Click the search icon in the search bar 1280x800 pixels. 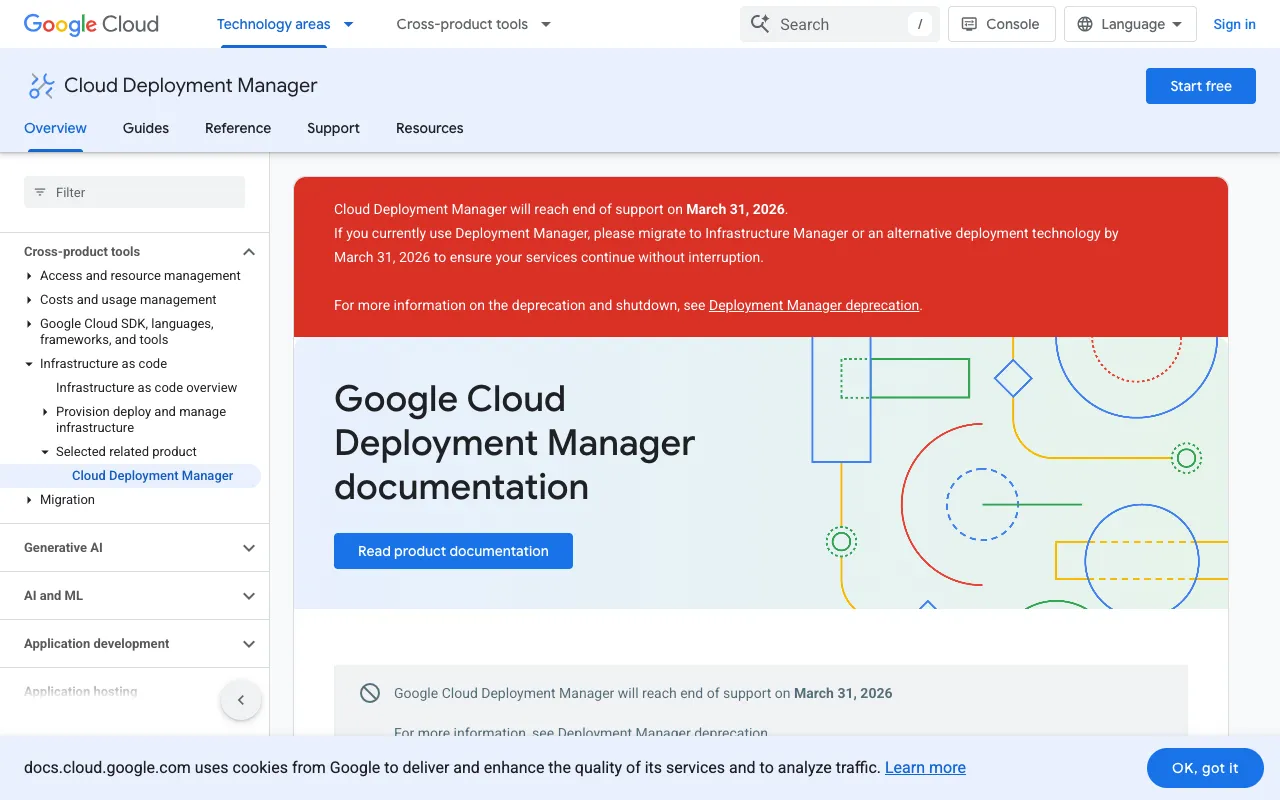pyautogui.click(x=758, y=24)
